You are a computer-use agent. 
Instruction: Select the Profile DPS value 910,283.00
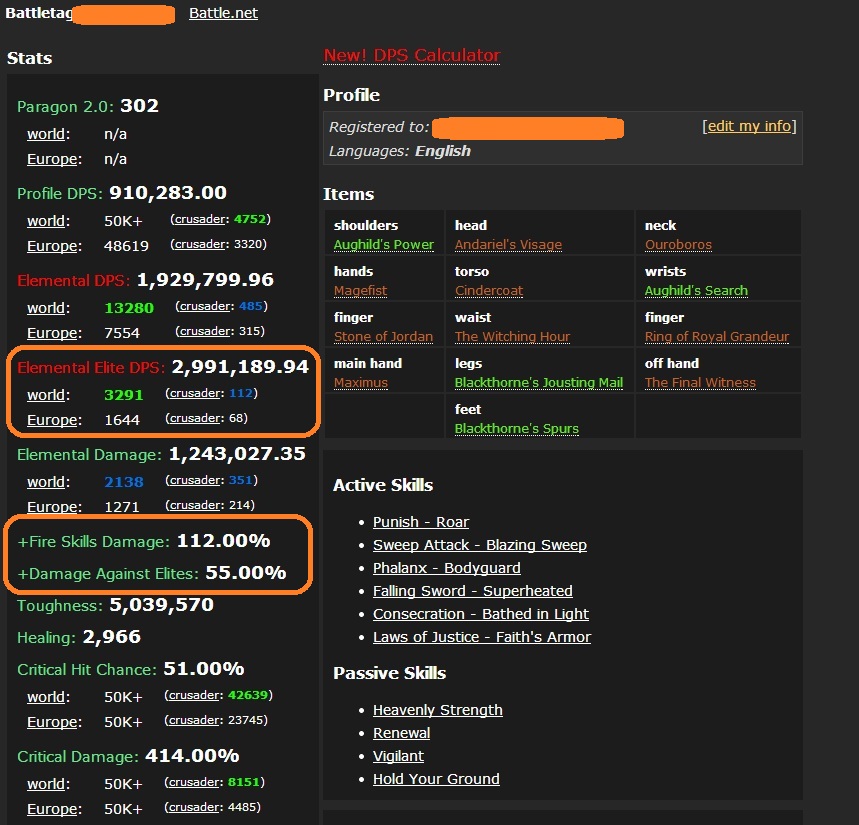[x=168, y=193]
